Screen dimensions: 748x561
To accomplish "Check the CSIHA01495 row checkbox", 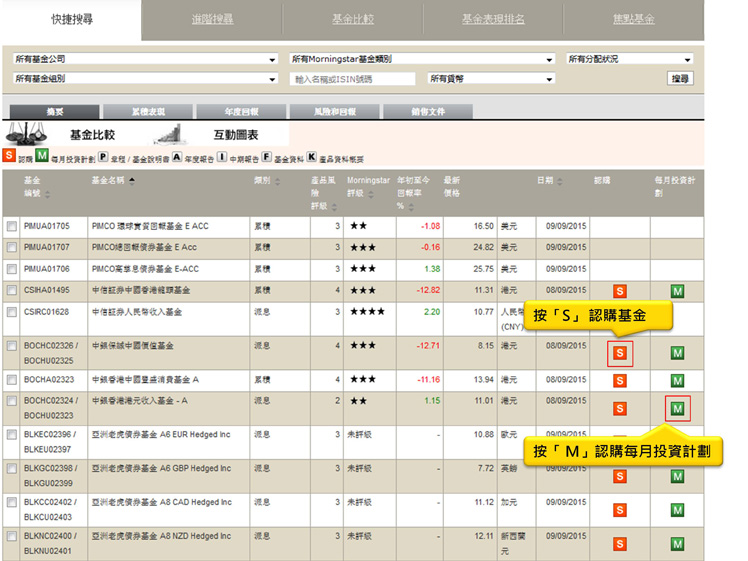I will (x=11, y=290).
